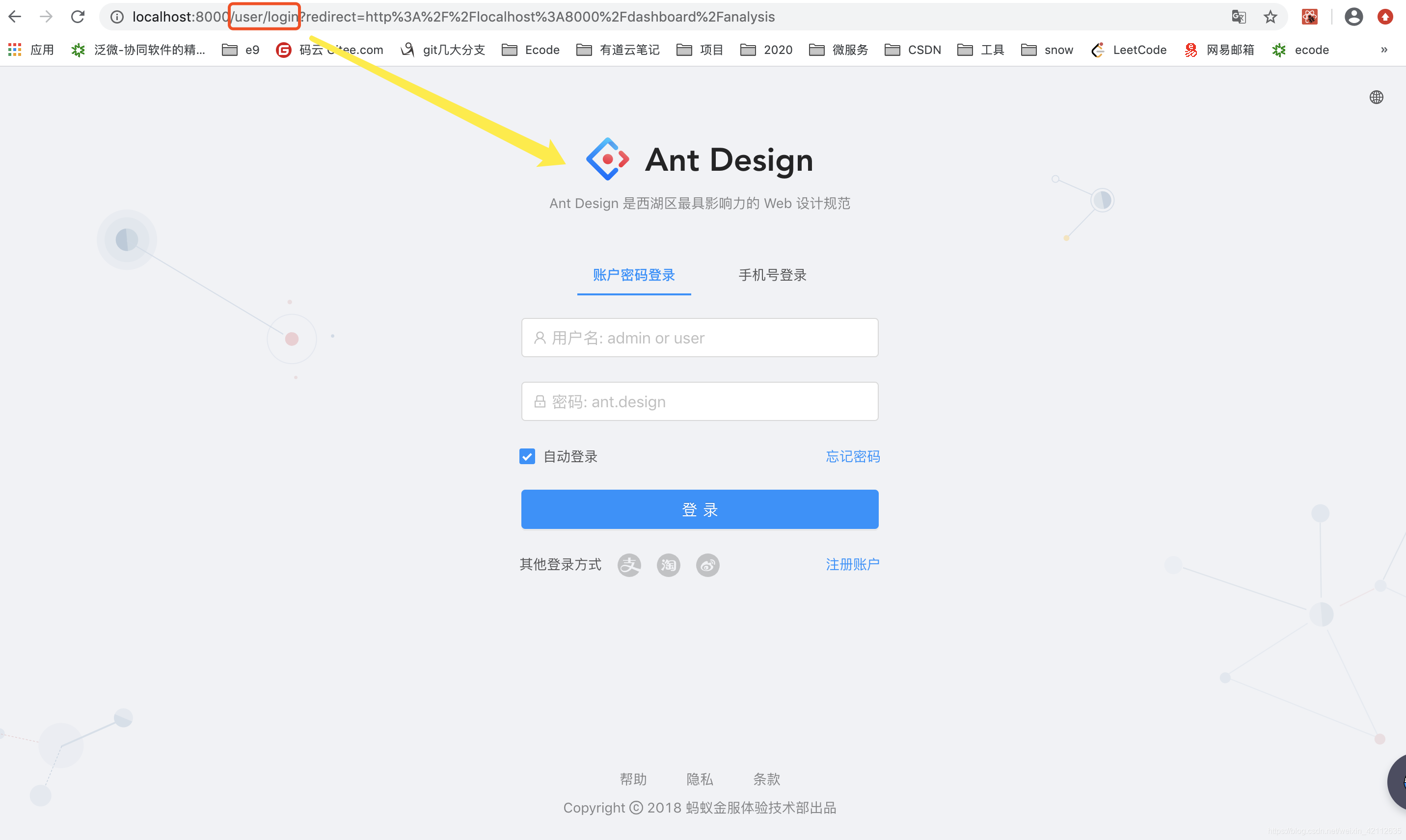
Task: Click the 忘记密码 link
Action: coord(853,456)
